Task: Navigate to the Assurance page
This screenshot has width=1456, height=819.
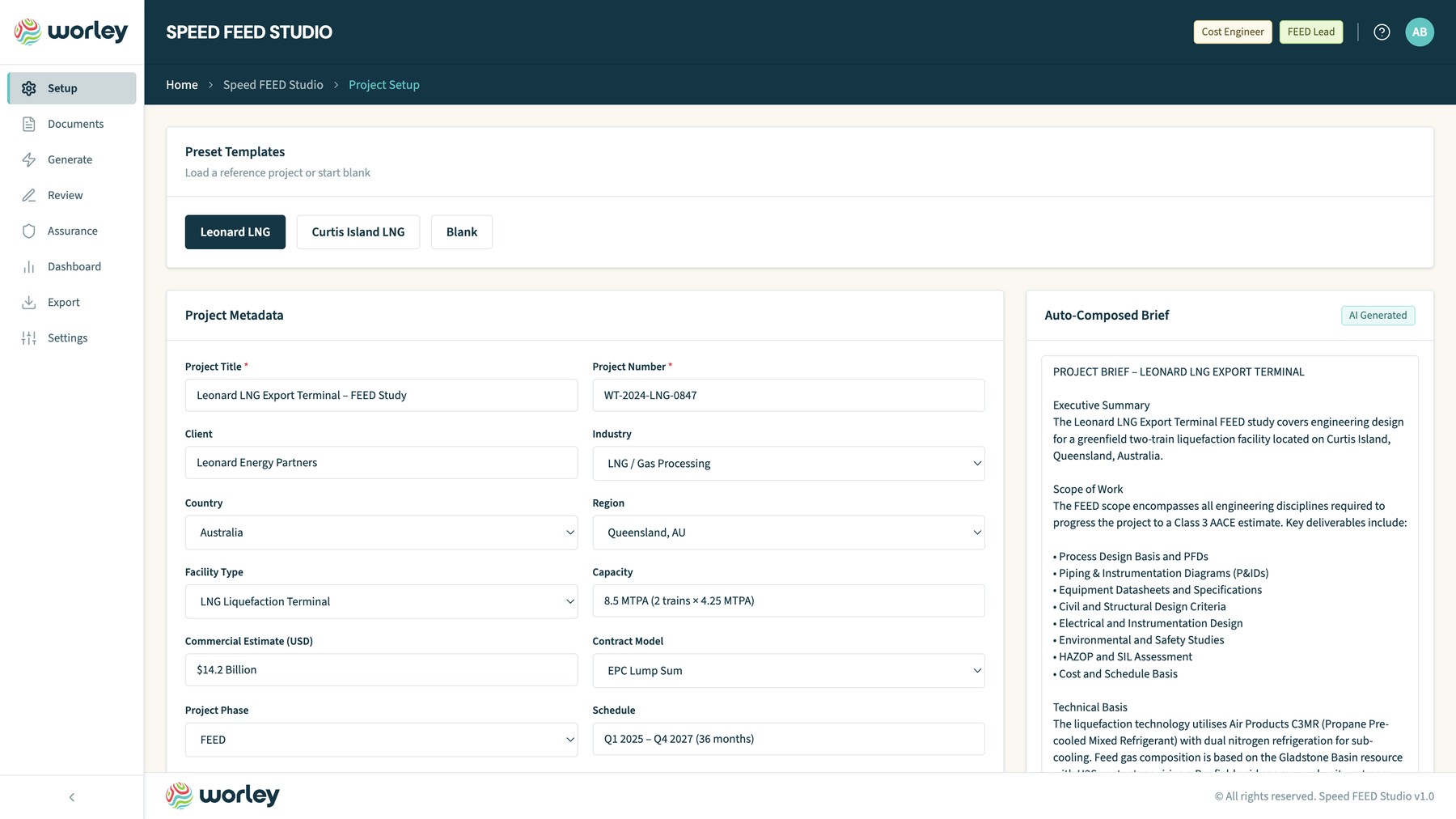Action: point(72,231)
